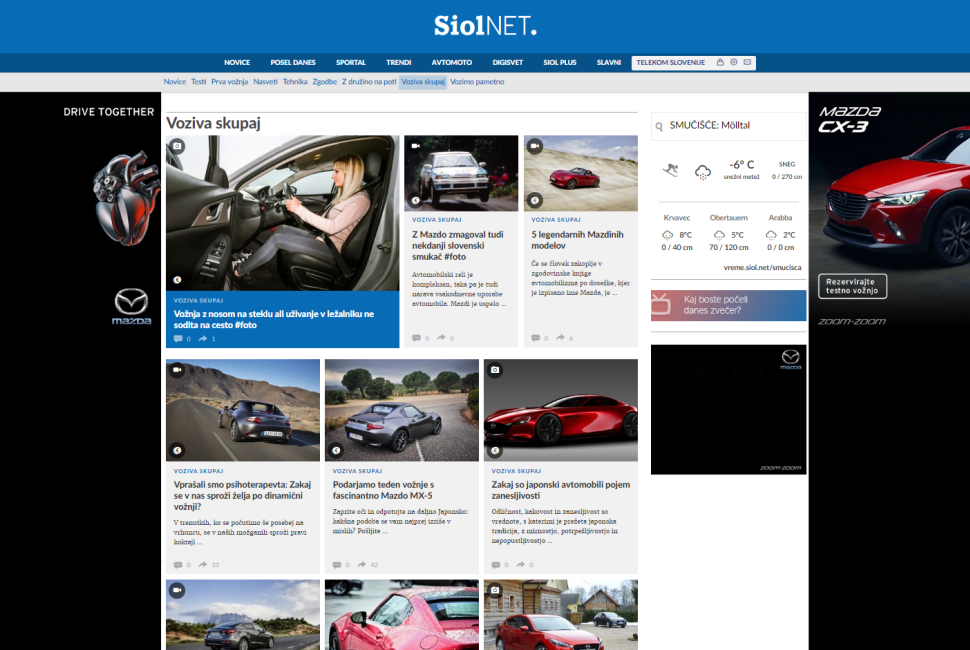
Task: Open the NOVICE main menu item
Action: [237, 62]
